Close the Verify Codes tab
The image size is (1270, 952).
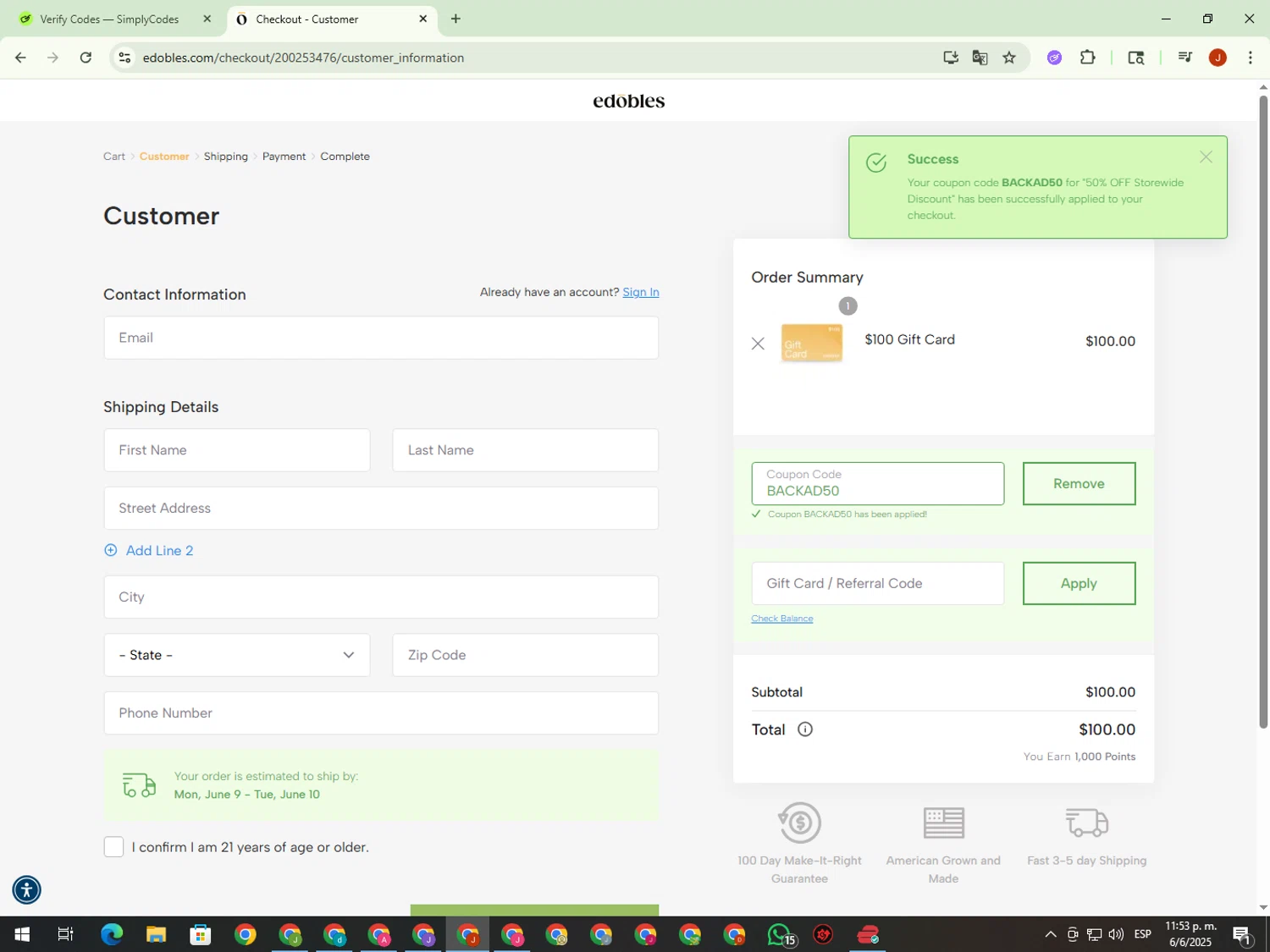pyautogui.click(x=207, y=19)
